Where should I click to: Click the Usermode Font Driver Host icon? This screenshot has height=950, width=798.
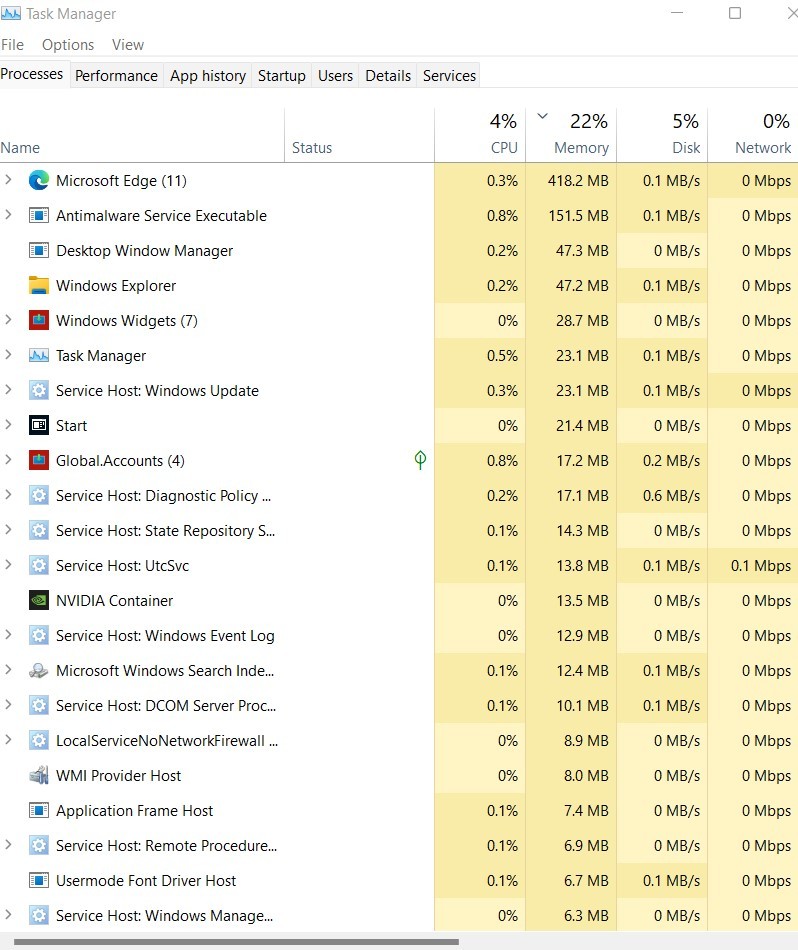pos(39,880)
